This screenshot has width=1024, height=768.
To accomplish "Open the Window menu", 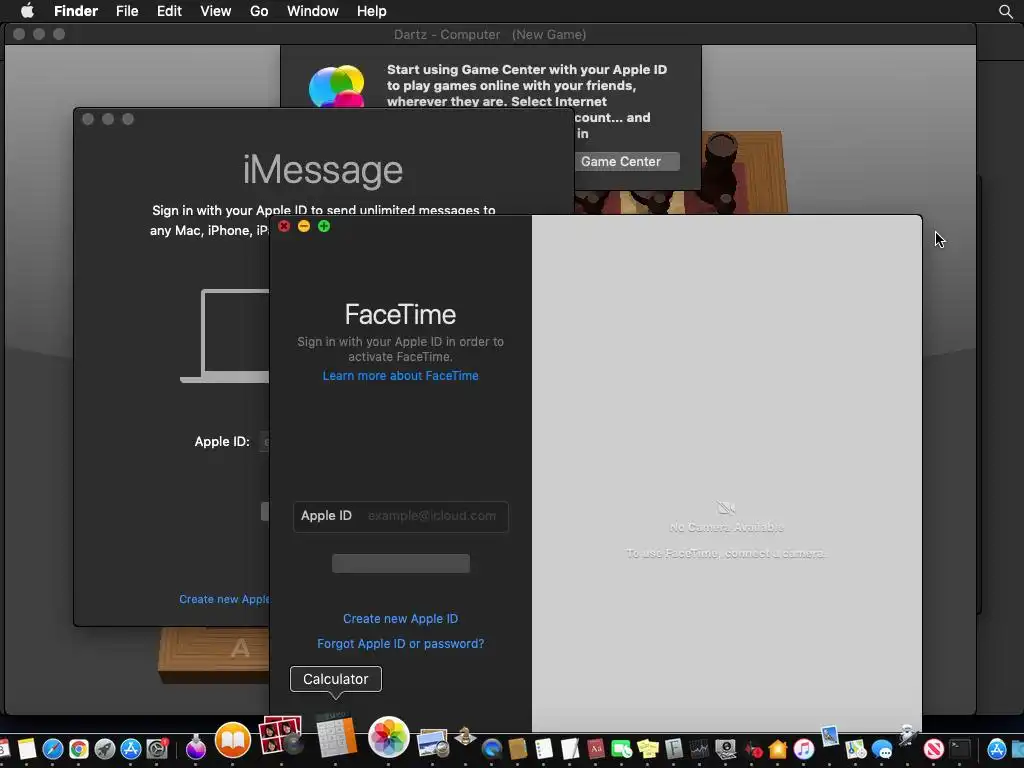I will click(313, 11).
